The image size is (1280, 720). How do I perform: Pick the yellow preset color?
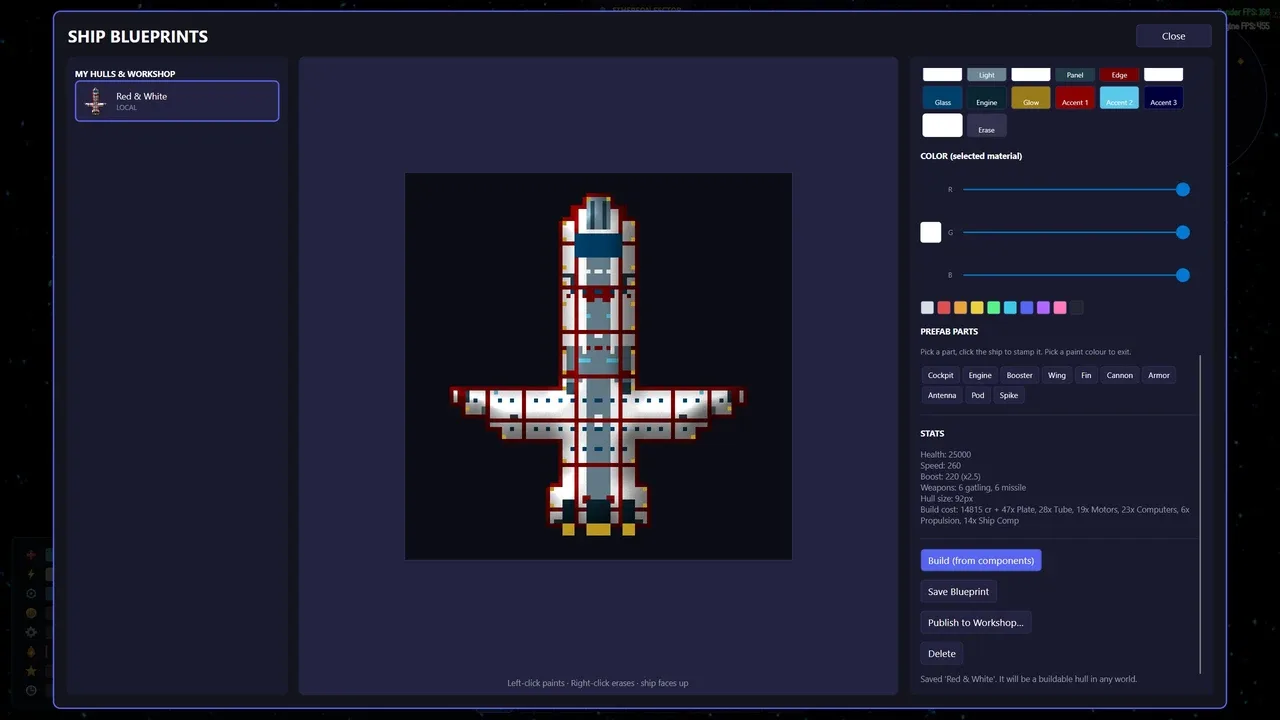point(977,308)
